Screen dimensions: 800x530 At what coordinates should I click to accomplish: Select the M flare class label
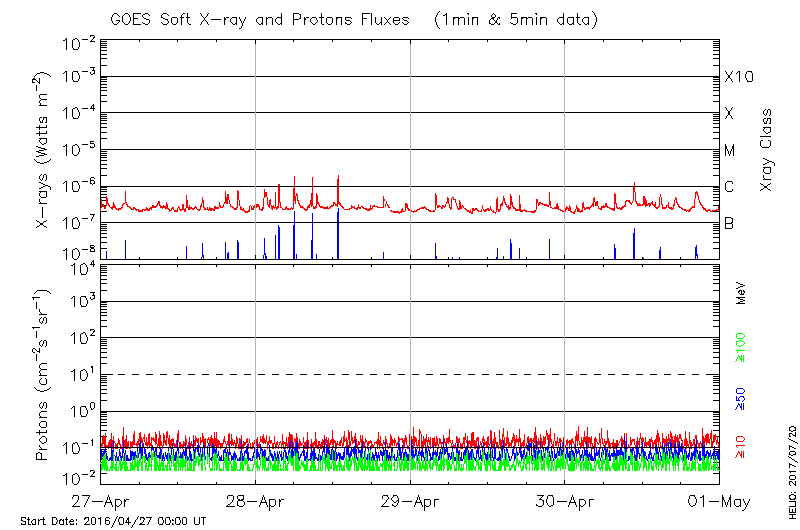[730, 151]
